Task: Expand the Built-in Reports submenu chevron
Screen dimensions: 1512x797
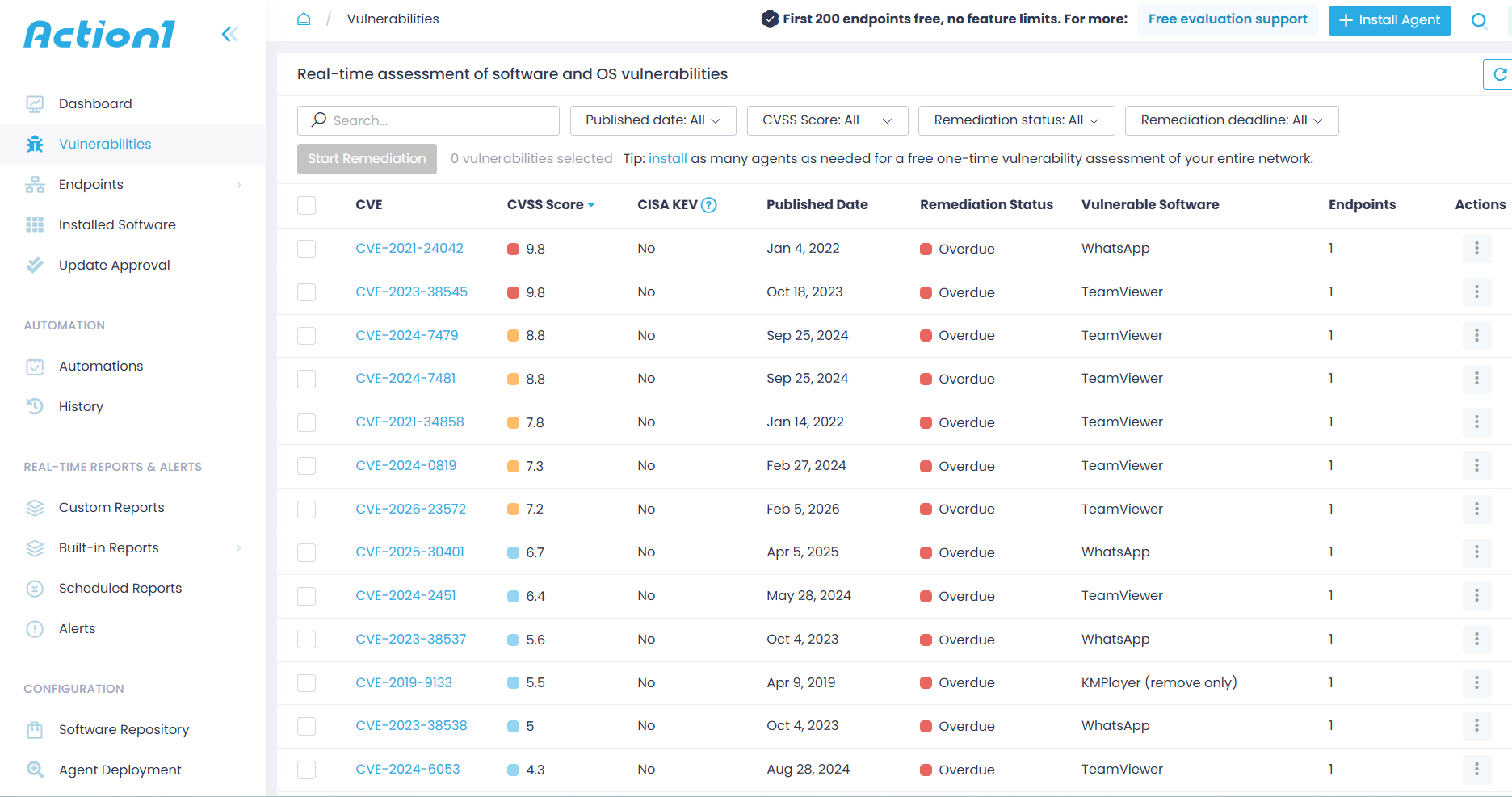Action: (x=238, y=548)
